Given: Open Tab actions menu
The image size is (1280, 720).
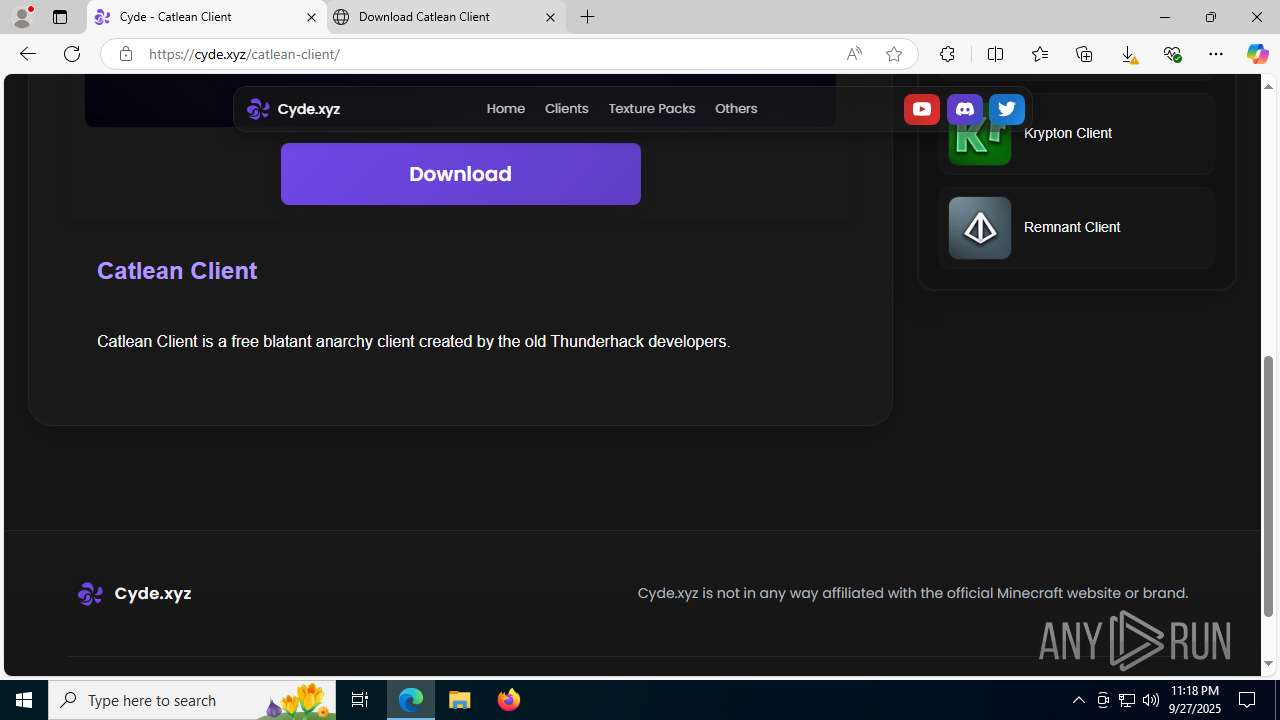Looking at the screenshot, I should (60, 17).
